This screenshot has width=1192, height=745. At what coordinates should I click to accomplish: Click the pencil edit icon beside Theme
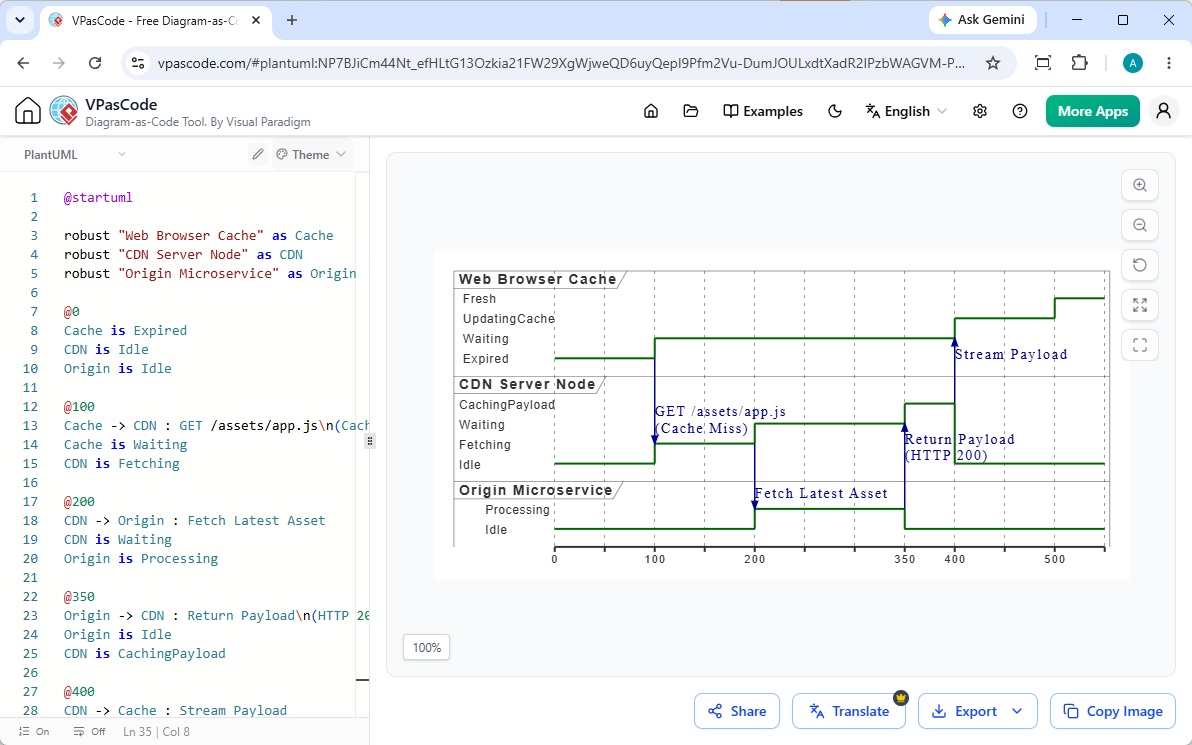[258, 154]
